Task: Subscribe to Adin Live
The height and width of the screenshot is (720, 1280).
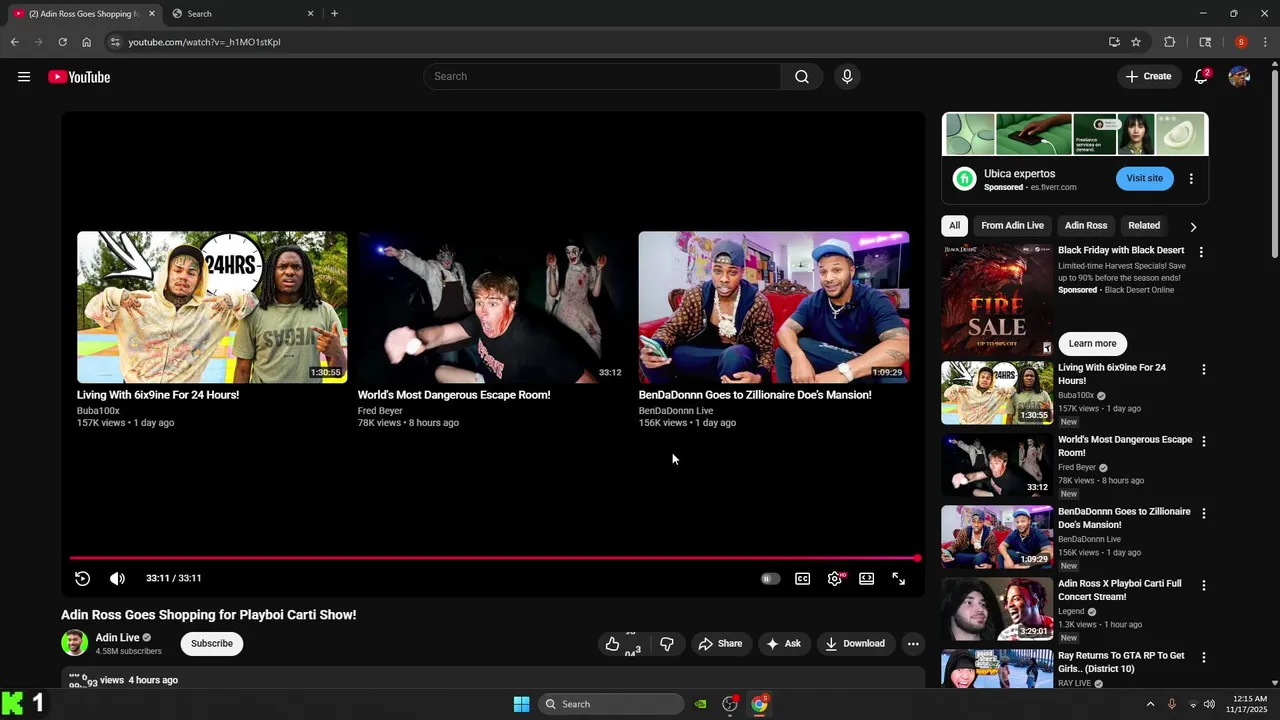Action: tap(212, 644)
